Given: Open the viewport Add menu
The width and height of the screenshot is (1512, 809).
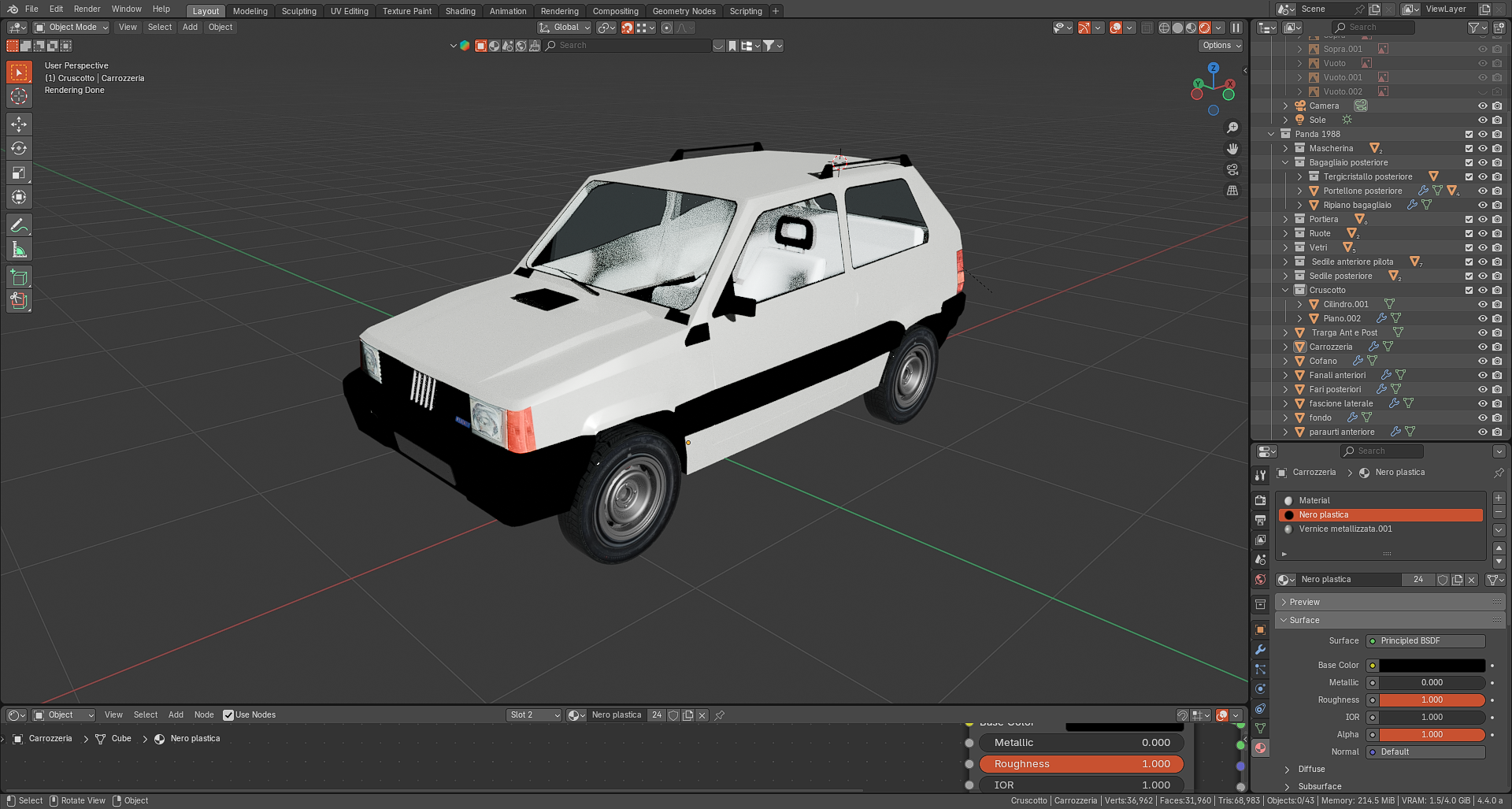Looking at the screenshot, I should [x=190, y=28].
